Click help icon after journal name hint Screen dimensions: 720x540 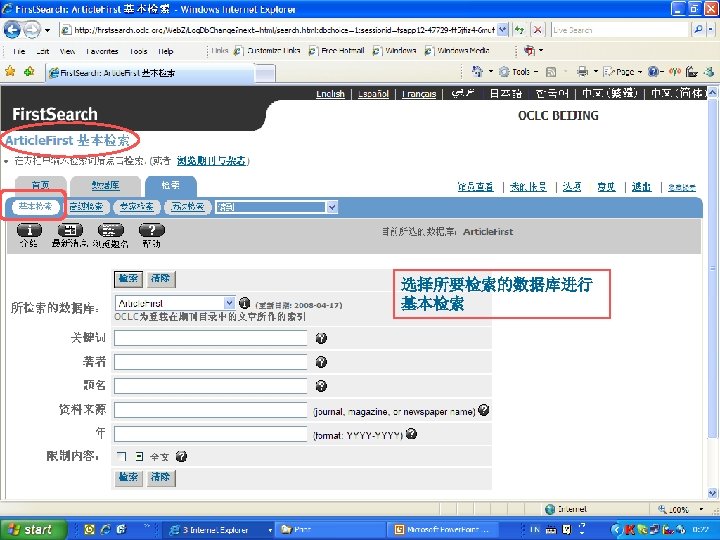(x=484, y=410)
